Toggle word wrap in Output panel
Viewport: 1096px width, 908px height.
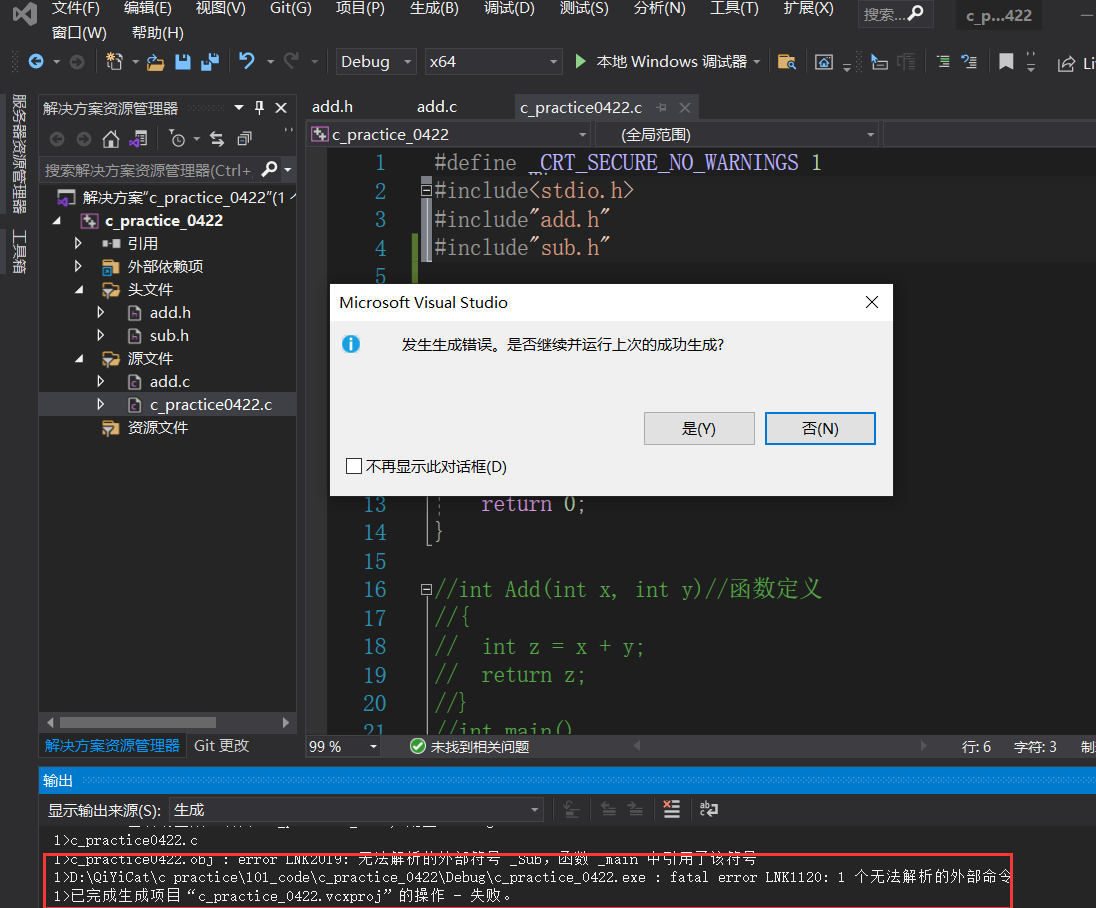[x=709, y=809]
